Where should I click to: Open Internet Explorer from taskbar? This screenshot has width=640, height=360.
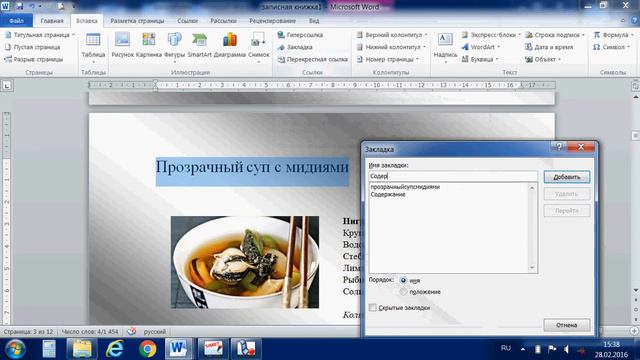click(115, 349)
